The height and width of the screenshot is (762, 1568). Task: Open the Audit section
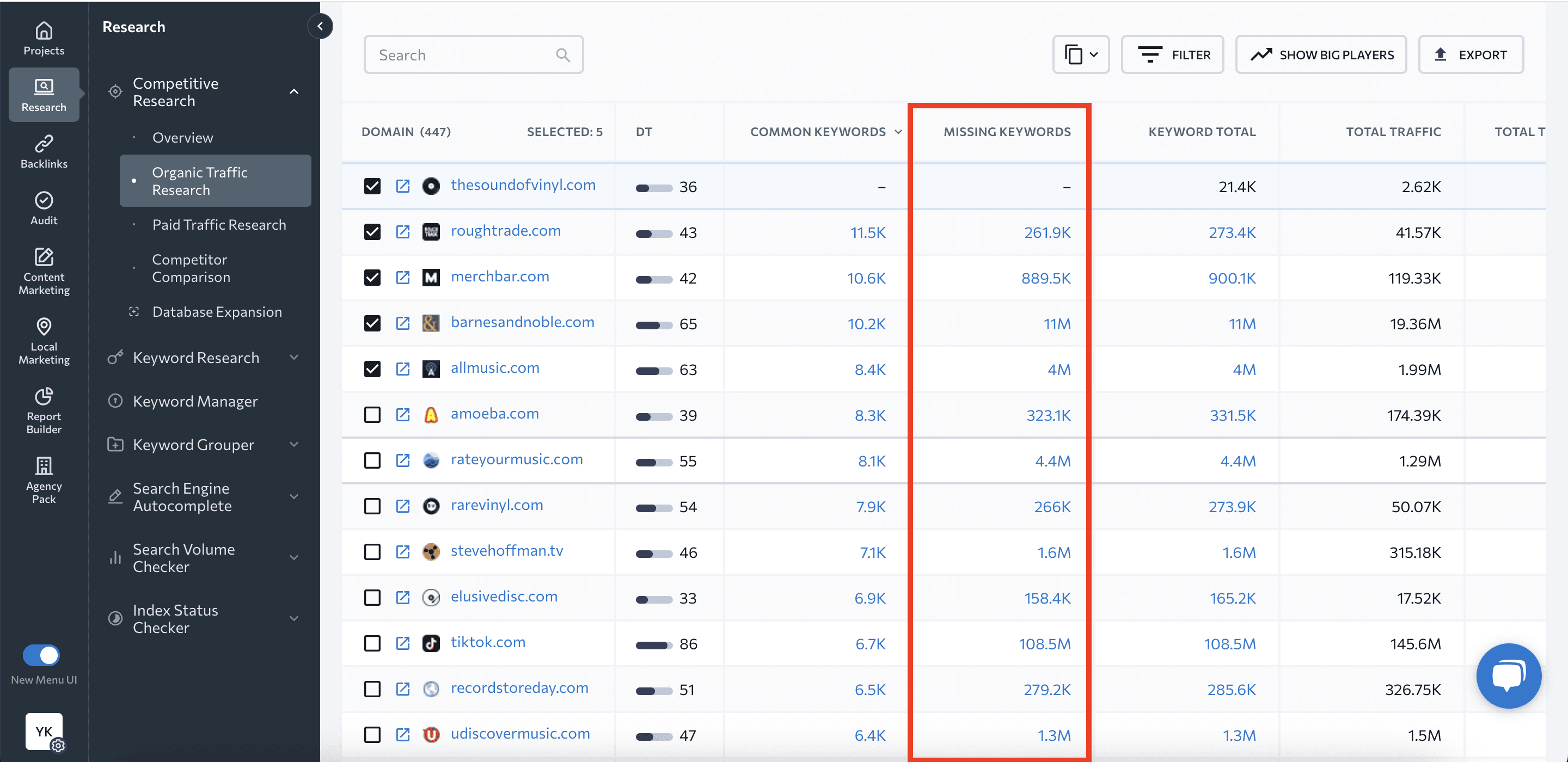pos(43,208)
